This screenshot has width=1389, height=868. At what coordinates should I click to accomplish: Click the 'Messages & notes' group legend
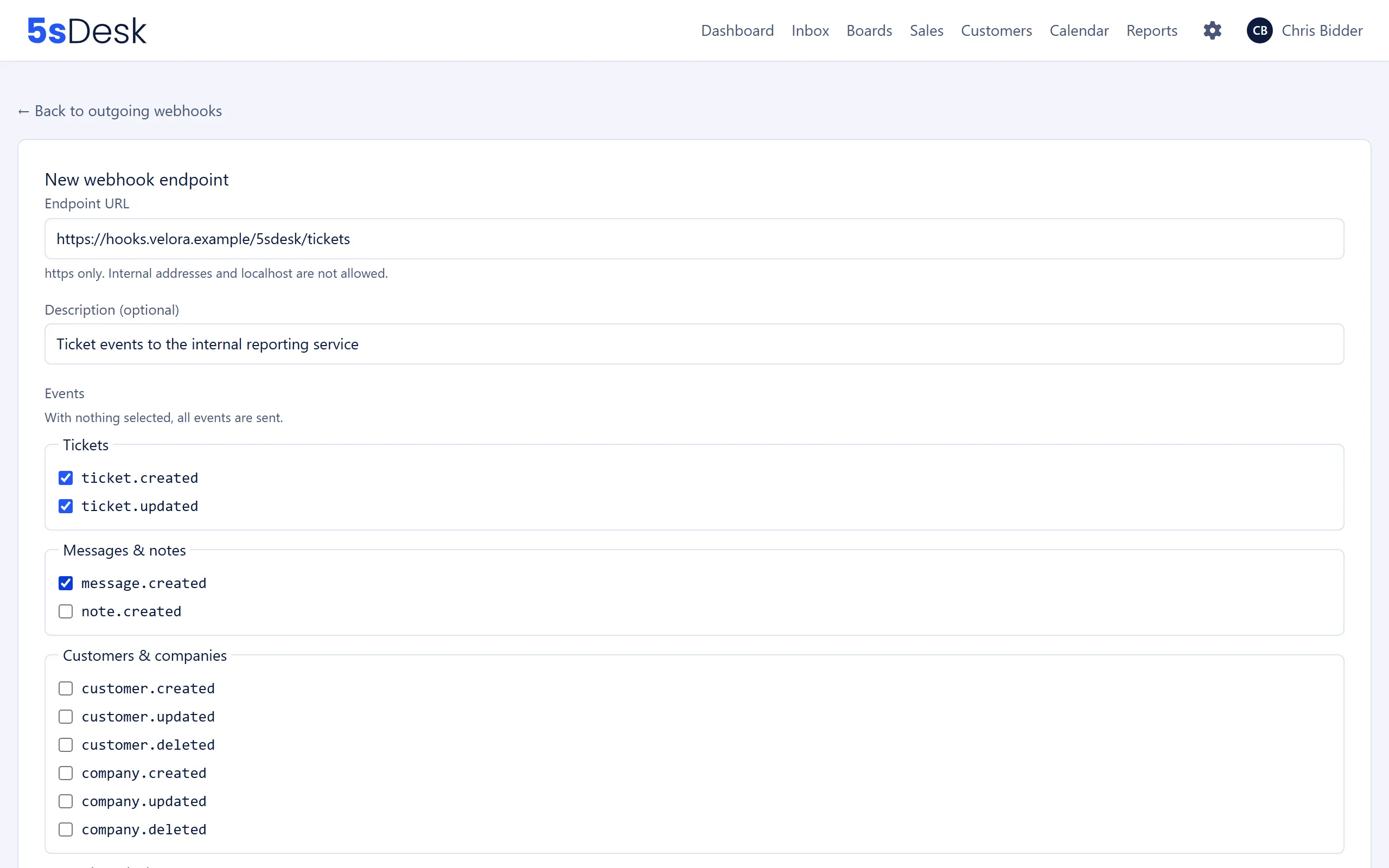(124, 550)
